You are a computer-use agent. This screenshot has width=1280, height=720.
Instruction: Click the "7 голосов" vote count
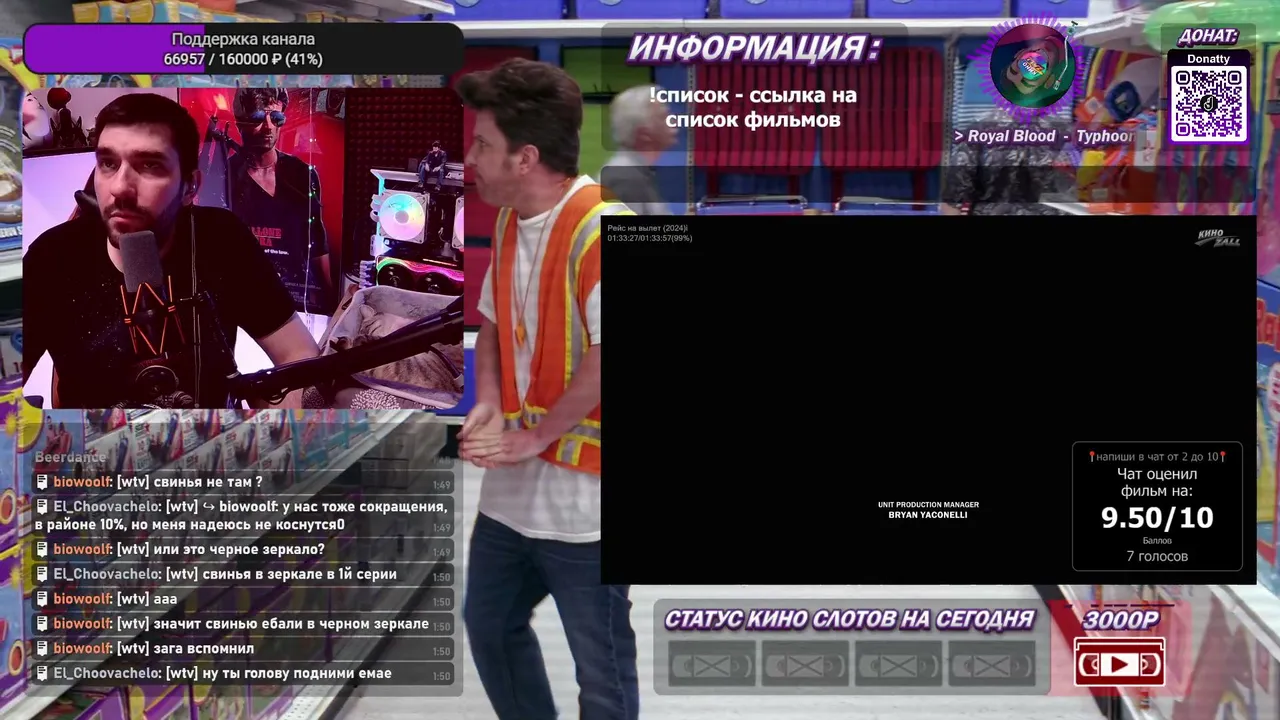pos(1157,556)
